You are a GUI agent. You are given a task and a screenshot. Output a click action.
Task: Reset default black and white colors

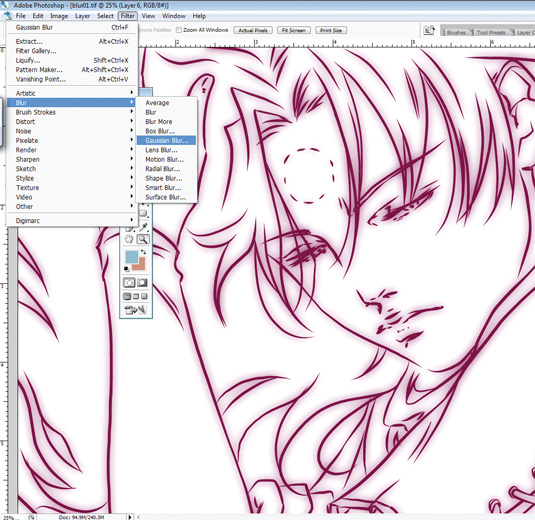coord(127,269)
